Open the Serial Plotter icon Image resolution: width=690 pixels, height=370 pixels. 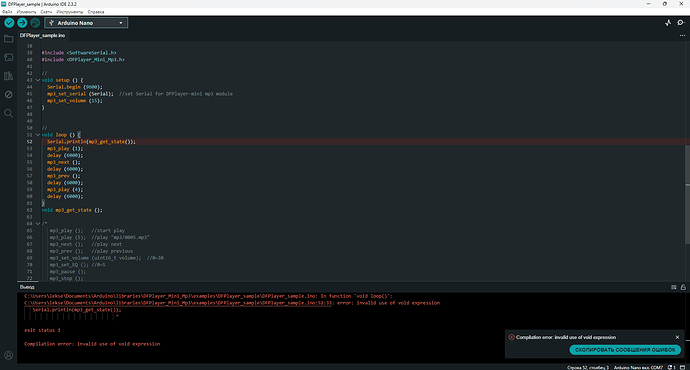(x=668, y=23)
